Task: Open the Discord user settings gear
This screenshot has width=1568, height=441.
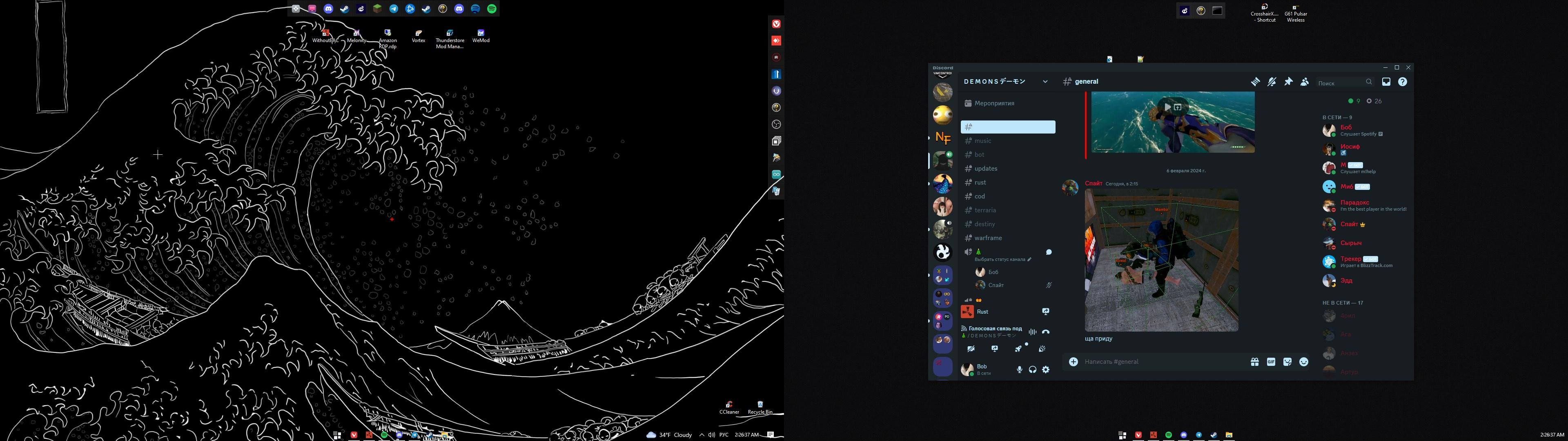Action: tap(1045, 369)
